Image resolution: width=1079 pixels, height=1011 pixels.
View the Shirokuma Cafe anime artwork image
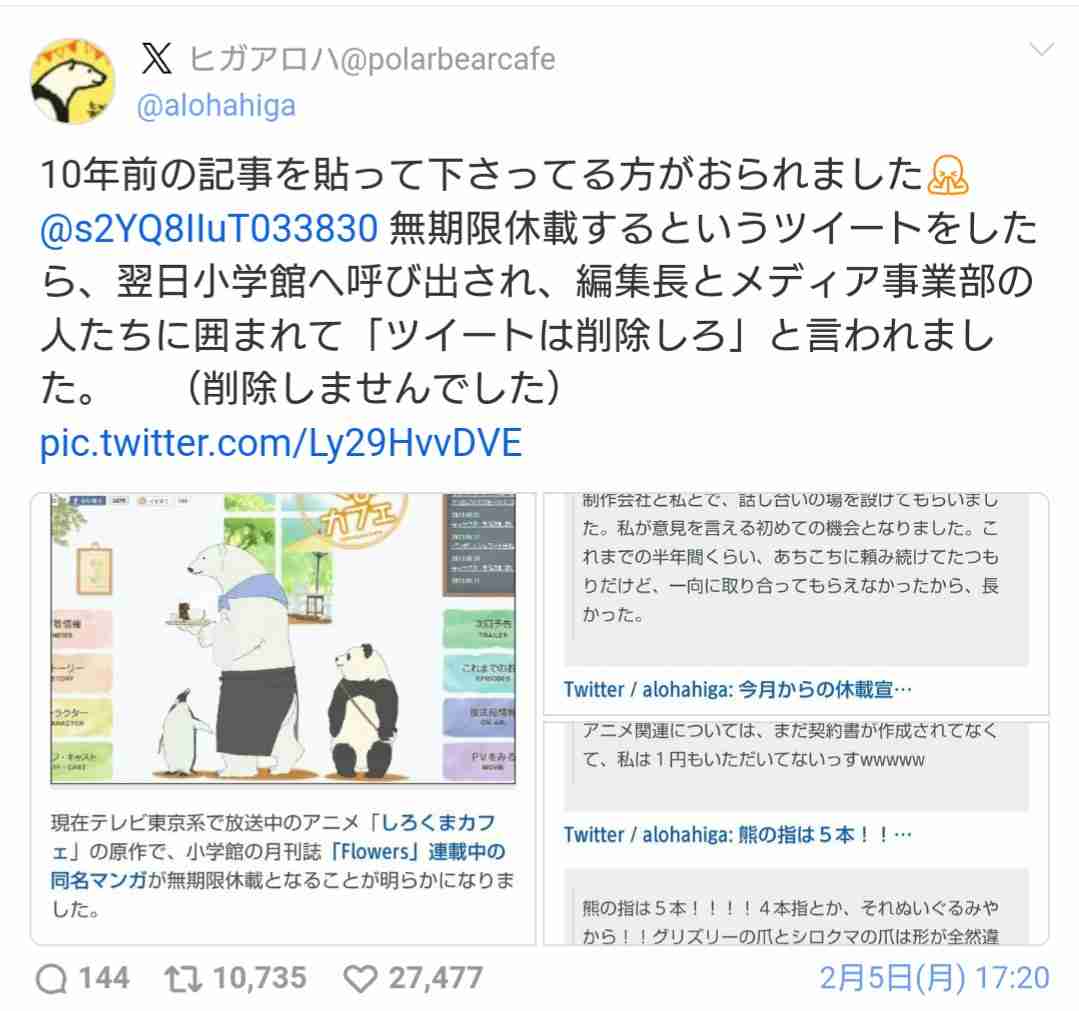(283, 639)
